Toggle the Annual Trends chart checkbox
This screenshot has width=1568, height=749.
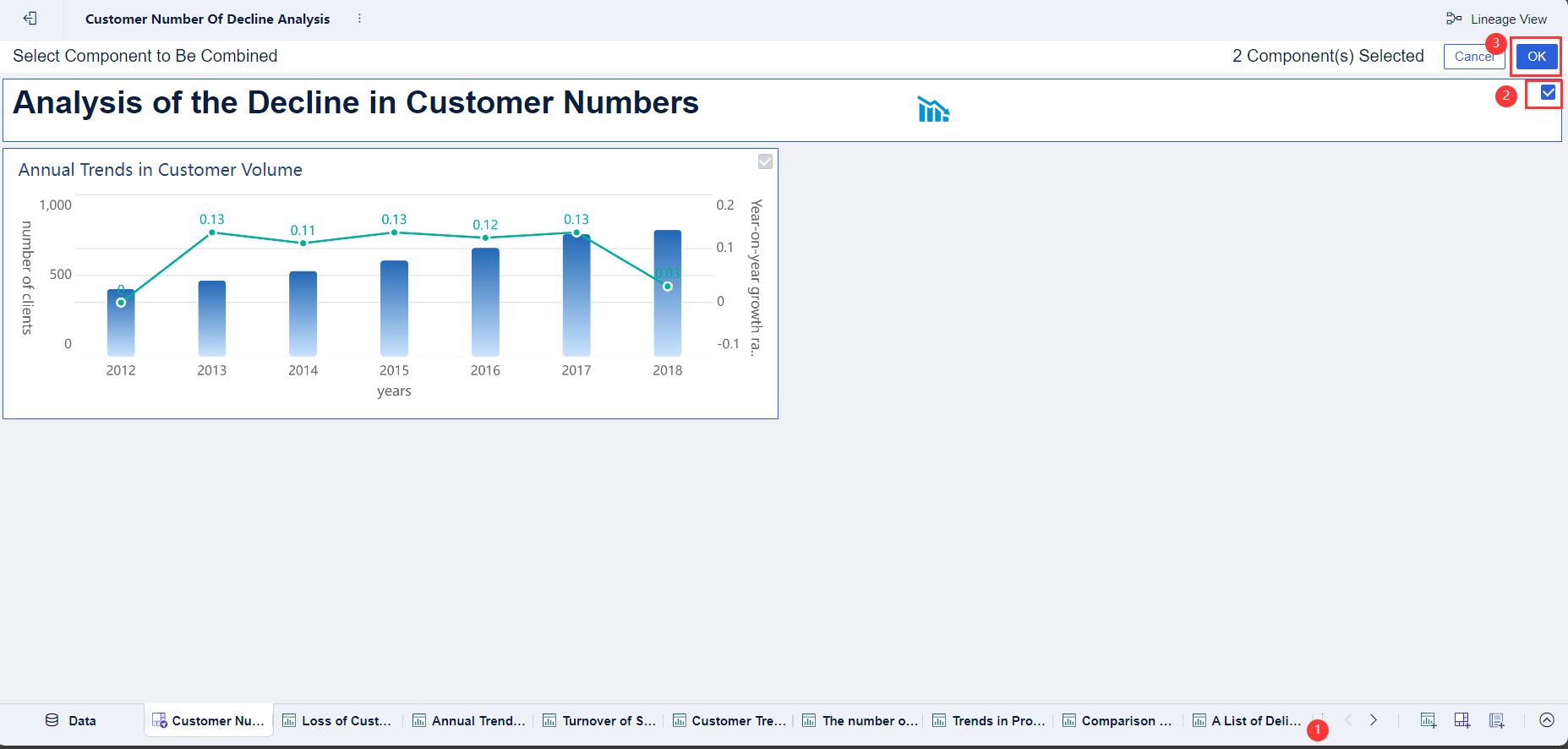(x=765, y=161)
